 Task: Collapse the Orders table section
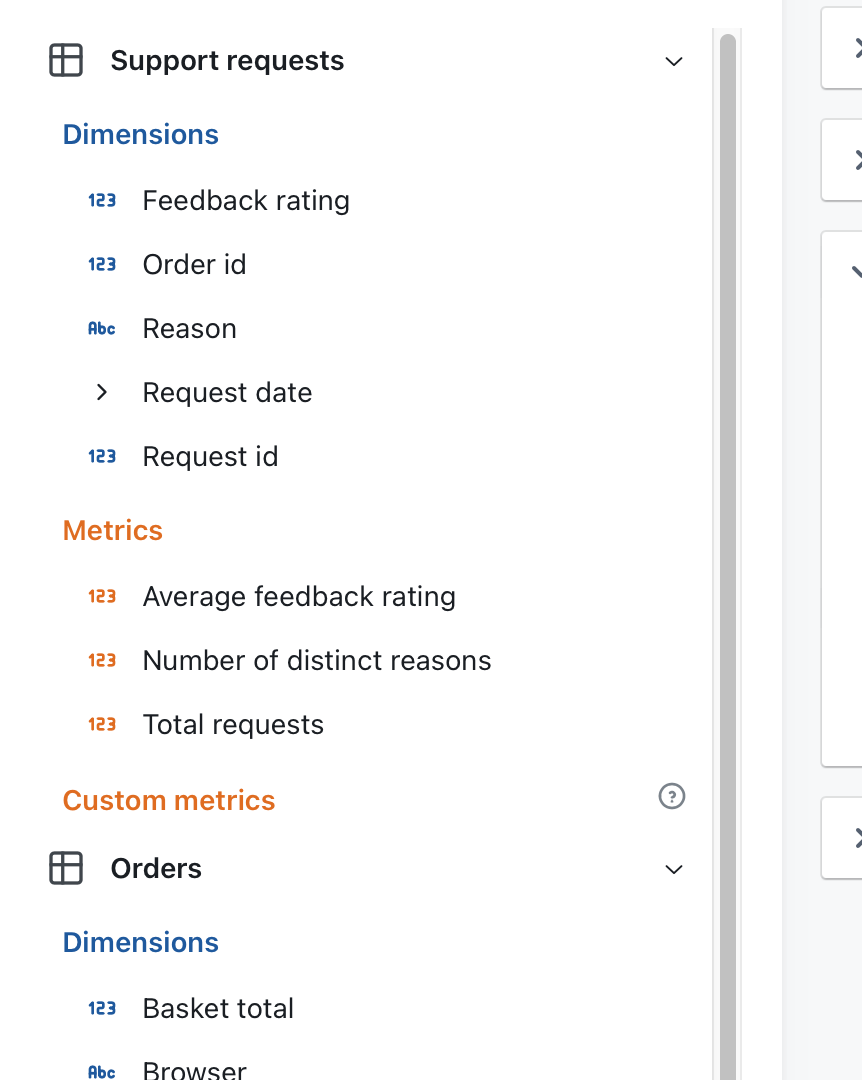point(673,869)
